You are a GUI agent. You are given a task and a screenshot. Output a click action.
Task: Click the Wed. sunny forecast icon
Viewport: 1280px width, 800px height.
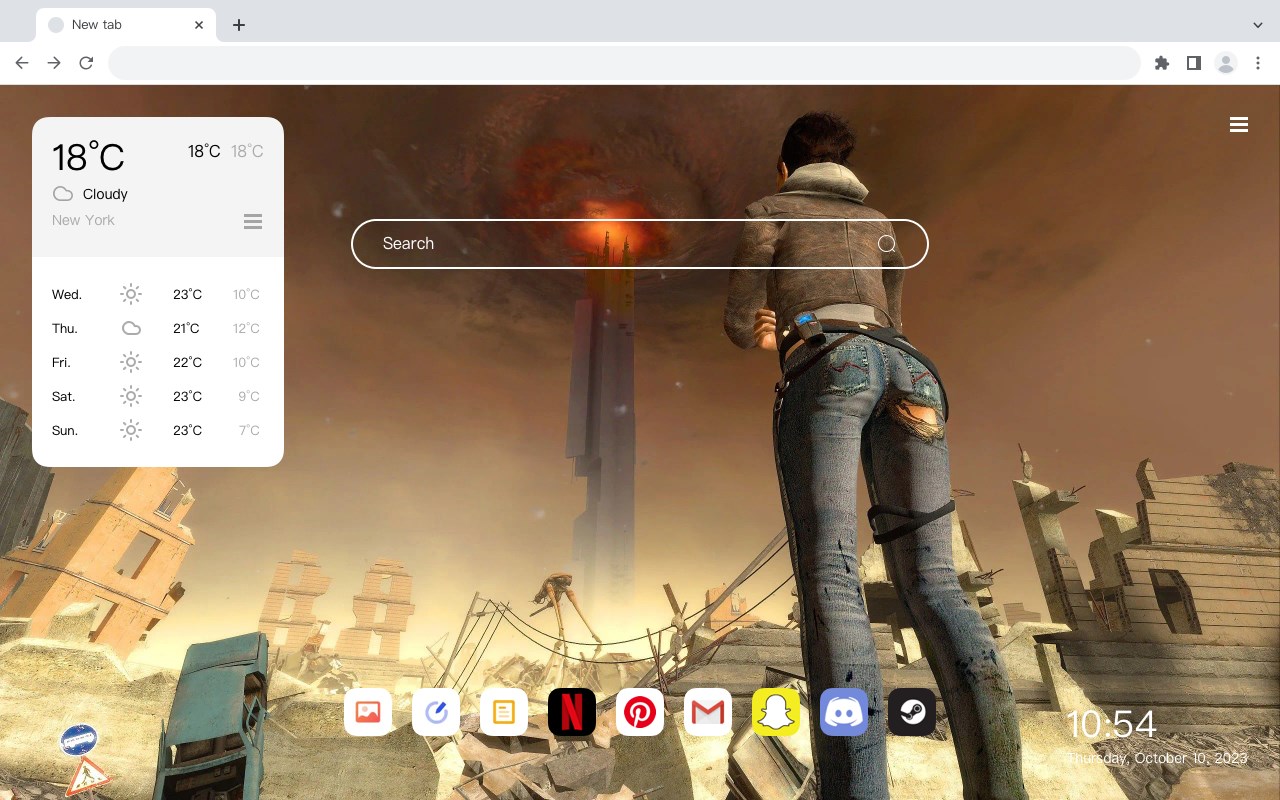point(131,294)
